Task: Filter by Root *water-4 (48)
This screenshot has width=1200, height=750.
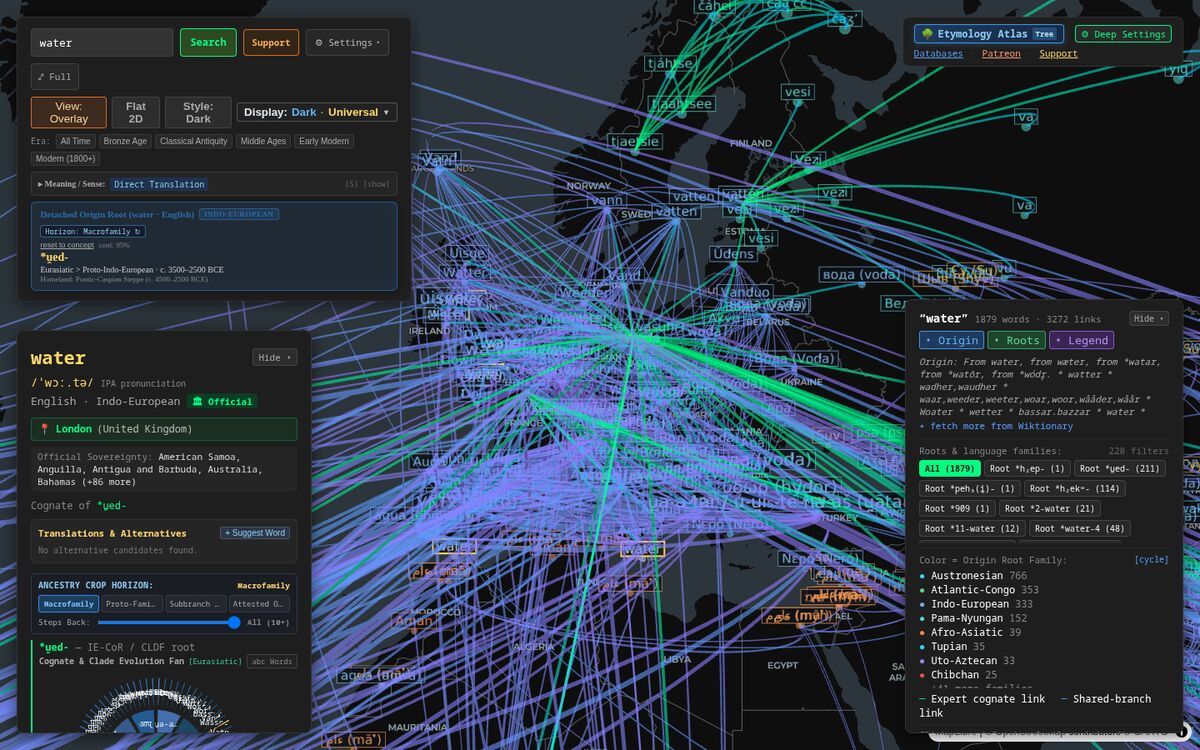Action: (x=1080, y=528)
